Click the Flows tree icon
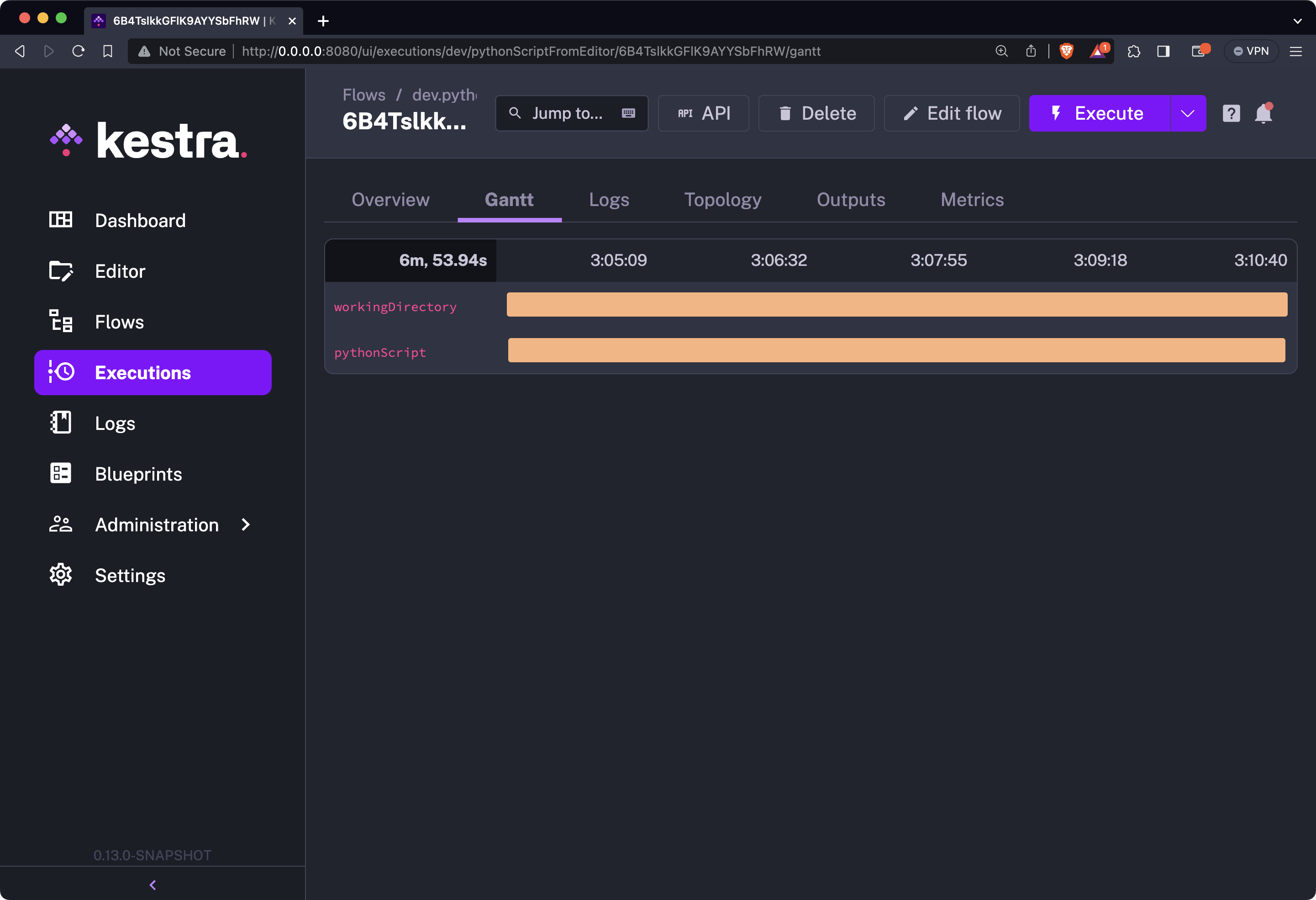The height and width of the screenshot is (900, 1316). [61, 321]
